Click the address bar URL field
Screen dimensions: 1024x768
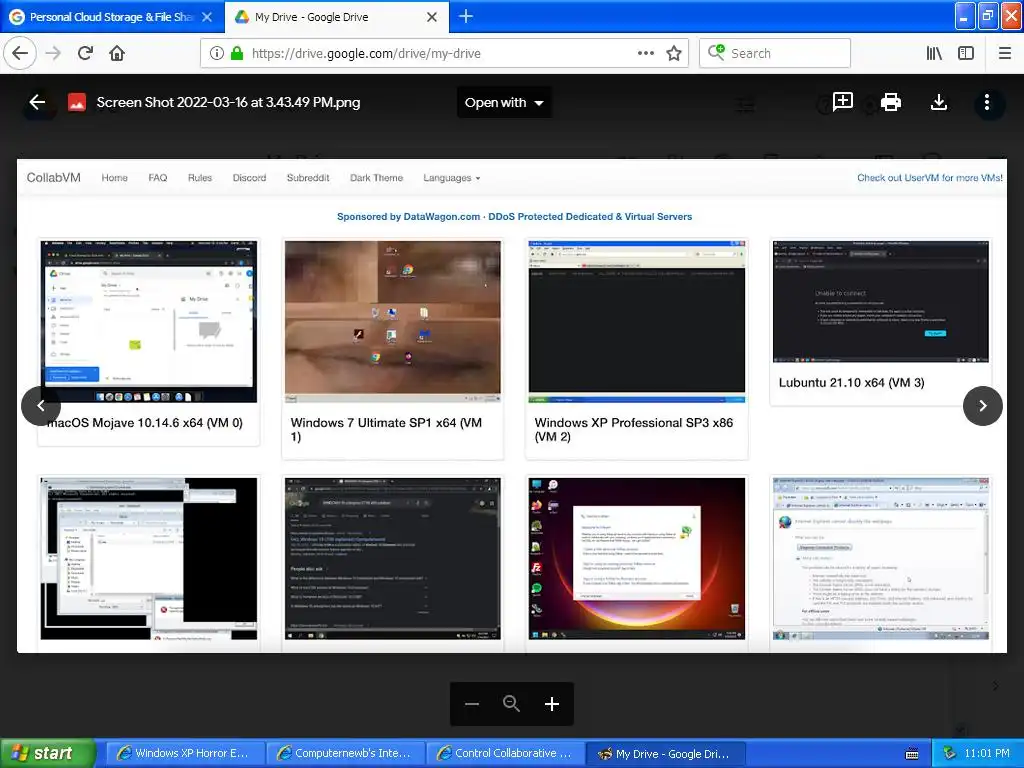coord(444,53)
